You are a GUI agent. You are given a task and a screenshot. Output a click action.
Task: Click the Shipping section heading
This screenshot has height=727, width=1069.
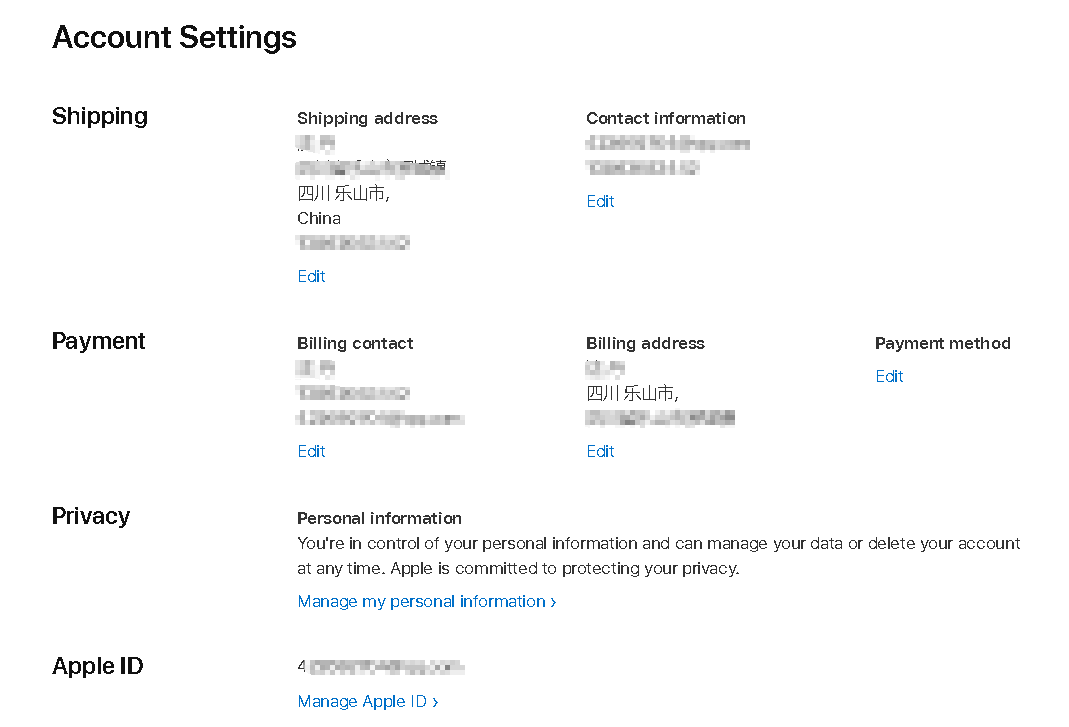coord(100,116)
